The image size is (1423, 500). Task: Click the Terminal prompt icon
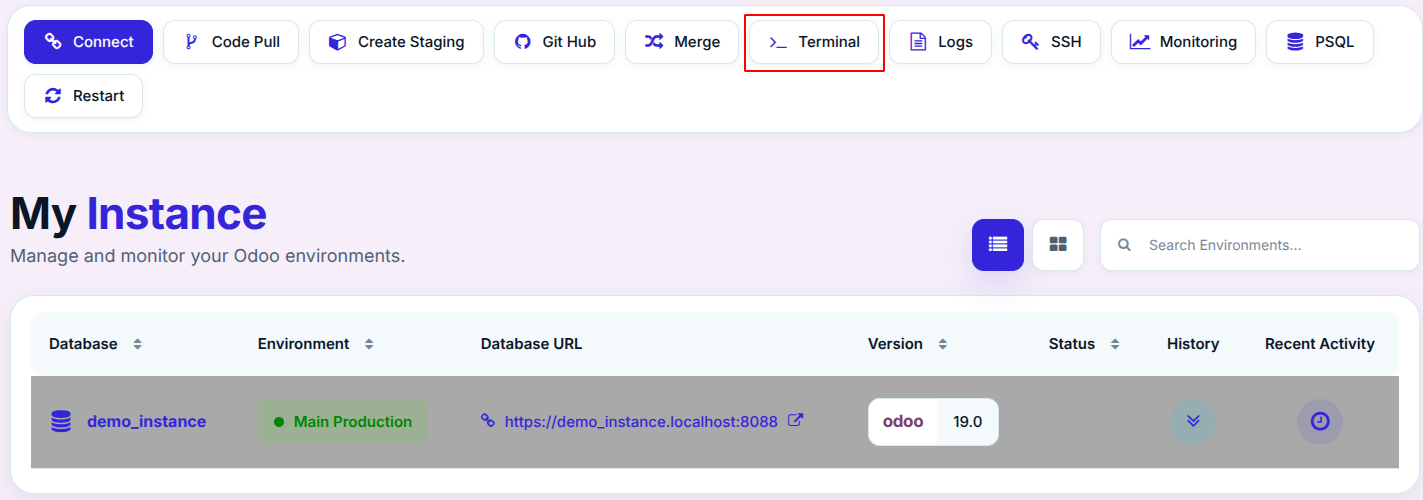(778, 42)
